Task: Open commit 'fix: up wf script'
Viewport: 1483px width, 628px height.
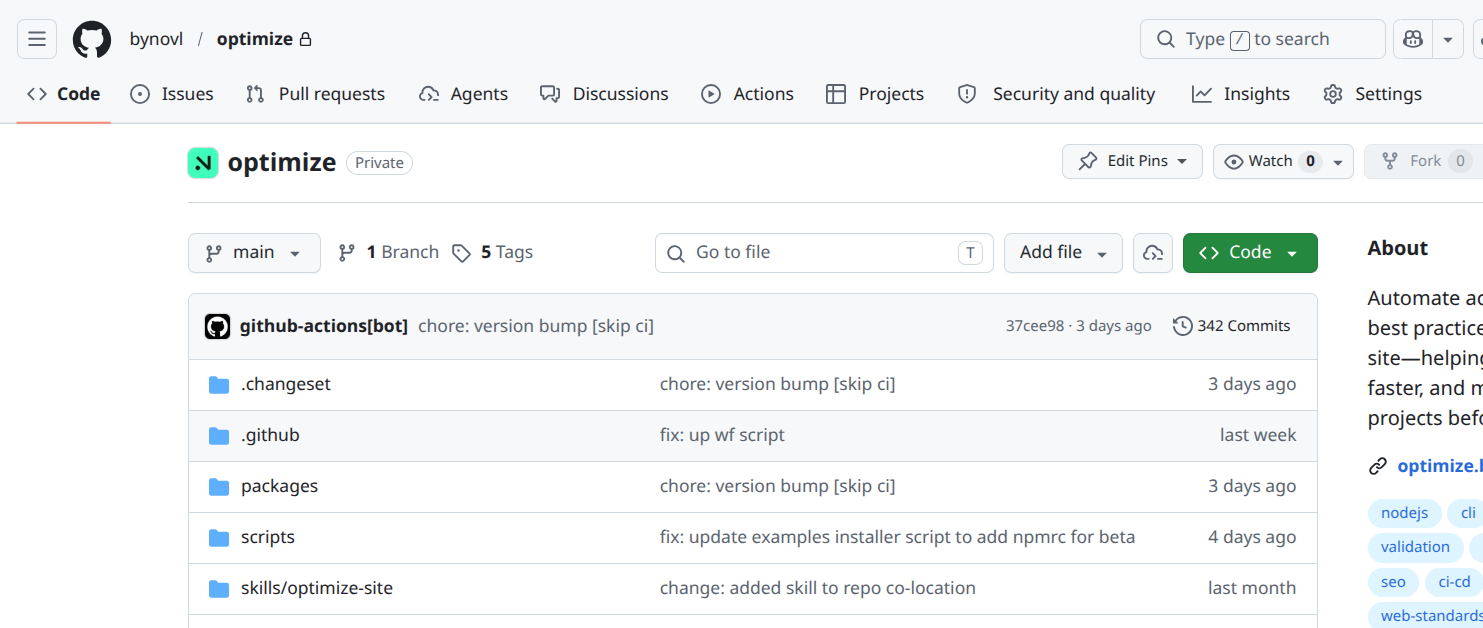Action: pos(722,435)
